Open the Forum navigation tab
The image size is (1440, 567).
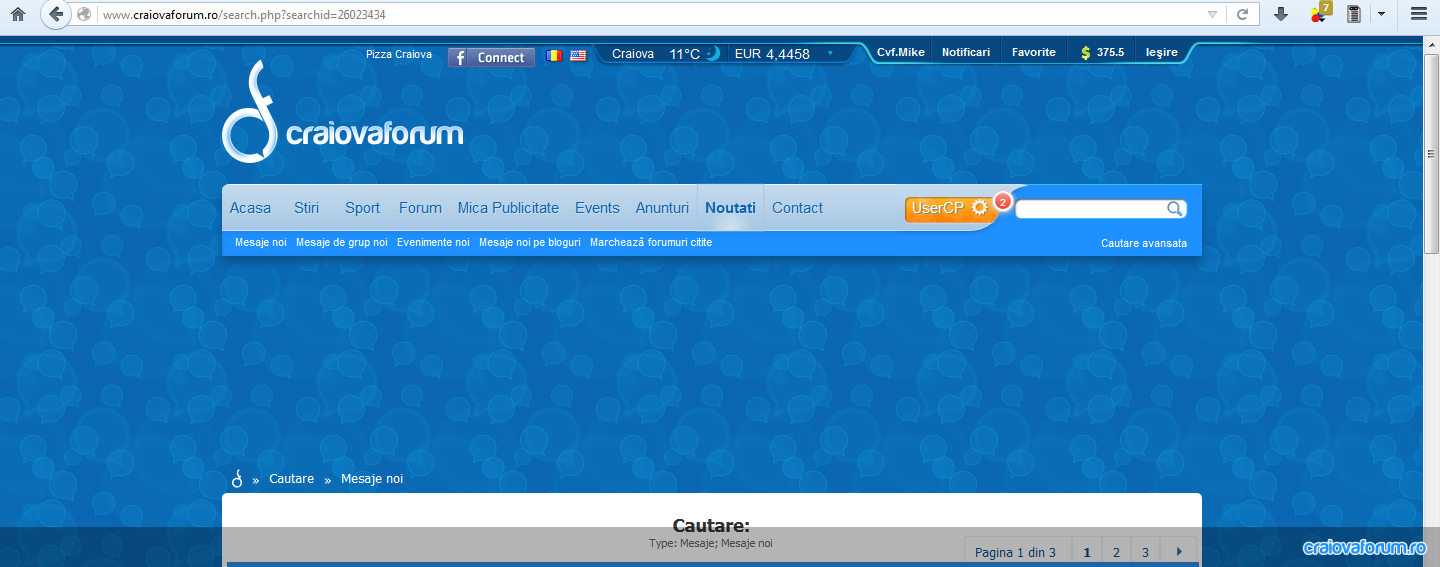pos(420,208)
